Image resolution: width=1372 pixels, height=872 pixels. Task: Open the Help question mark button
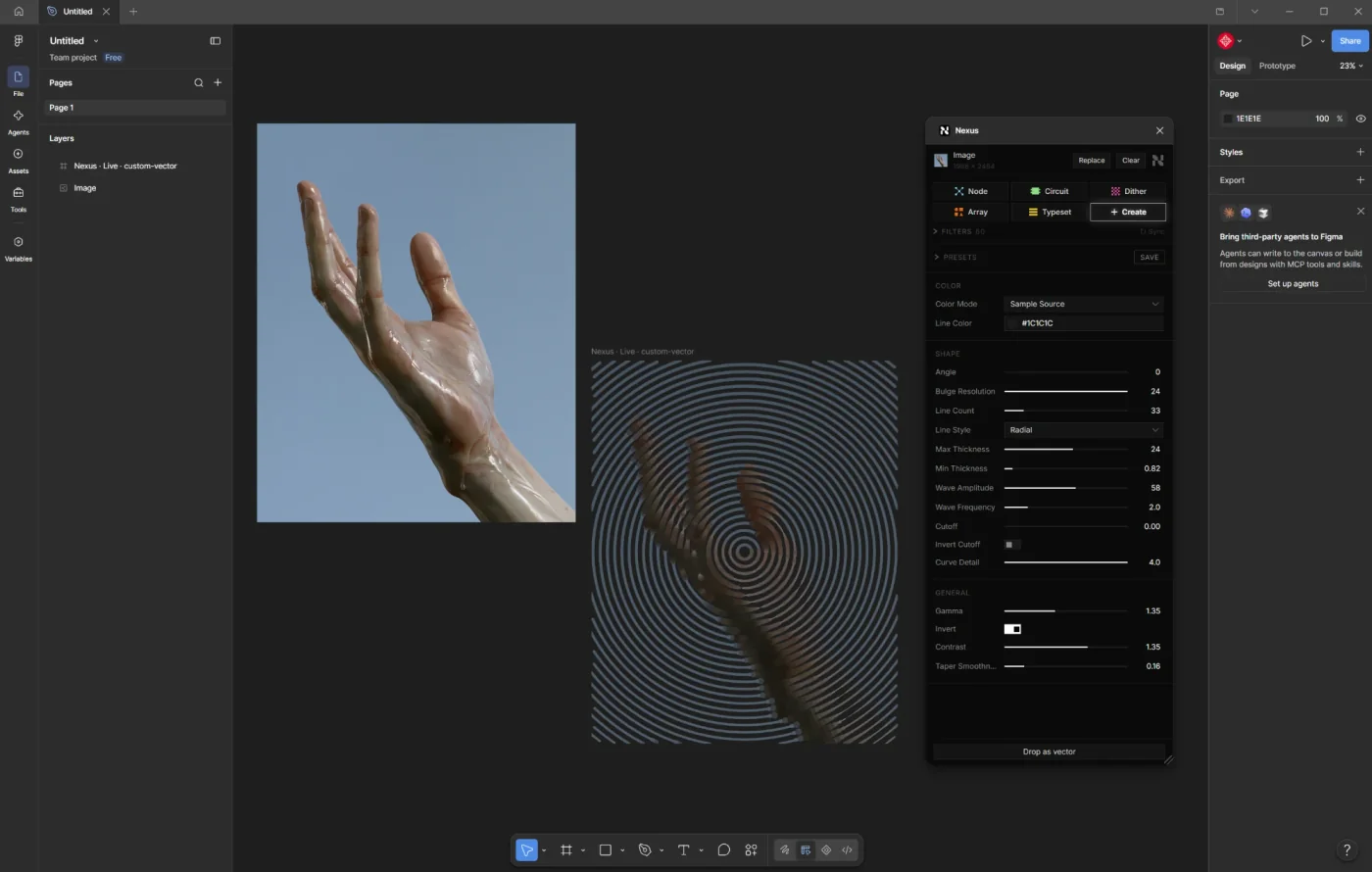click(1347, 849)
